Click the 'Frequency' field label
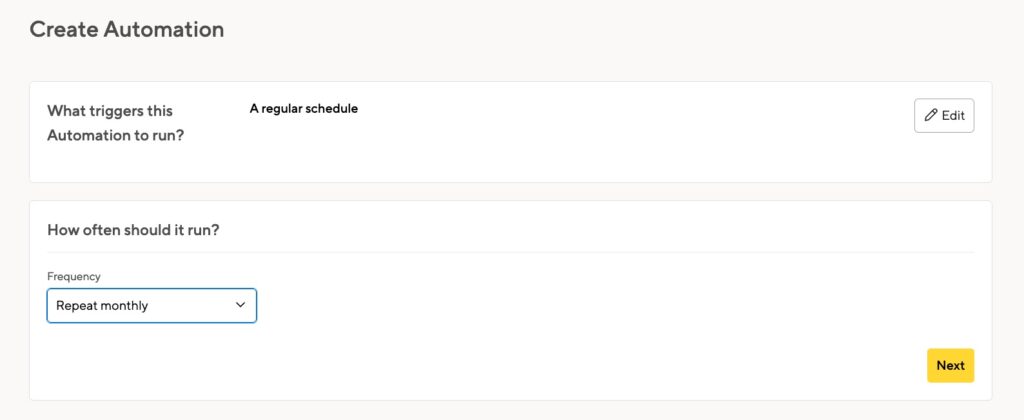Screen dimensions: 1024x420 point(74,276)
